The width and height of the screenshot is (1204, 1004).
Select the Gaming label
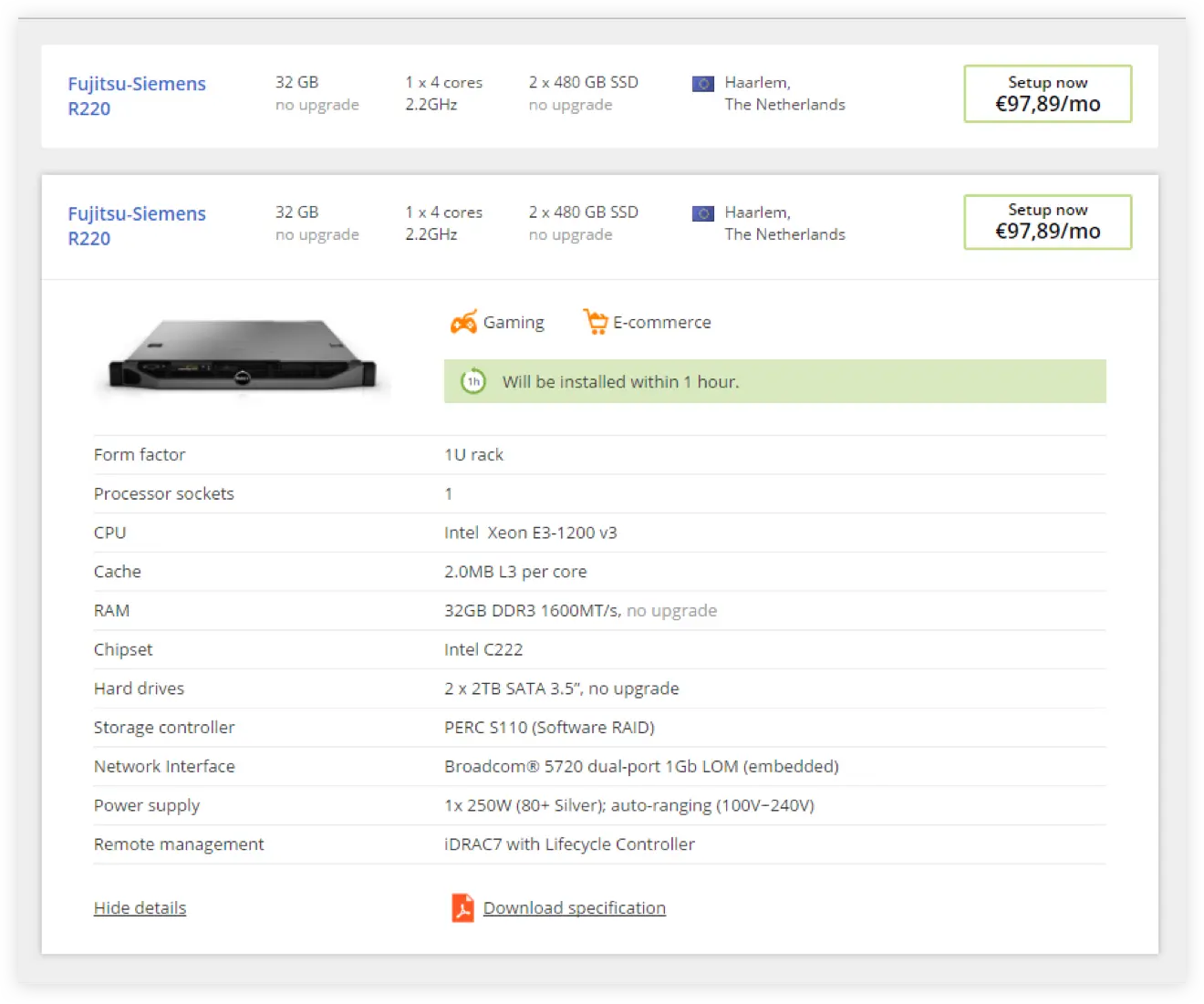point(514,322)
